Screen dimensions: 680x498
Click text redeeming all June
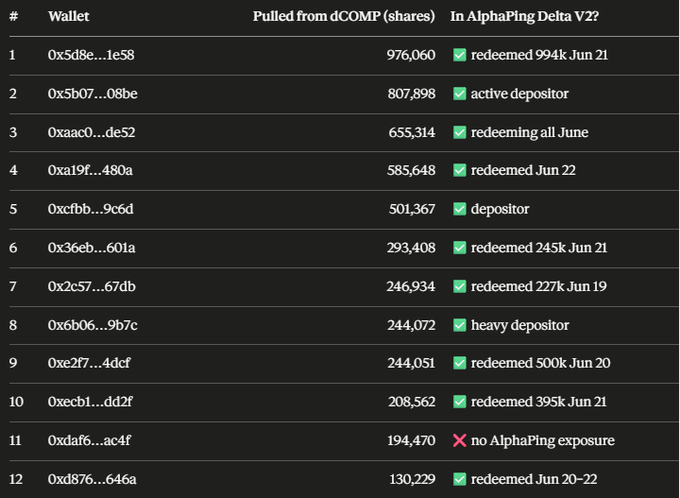[530, 132]
